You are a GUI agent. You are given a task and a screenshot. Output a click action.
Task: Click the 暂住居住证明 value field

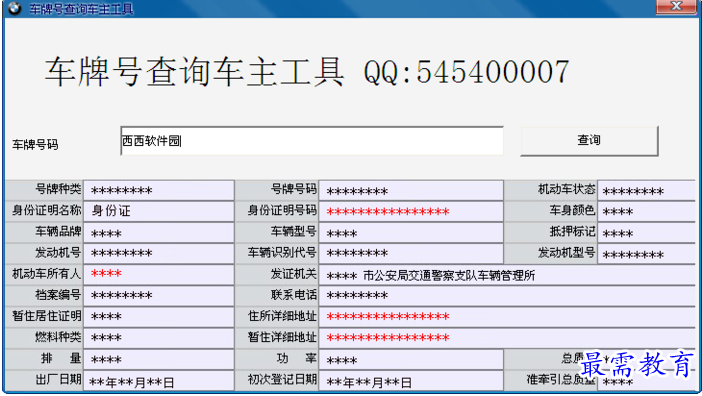click(x=158, y=316)
